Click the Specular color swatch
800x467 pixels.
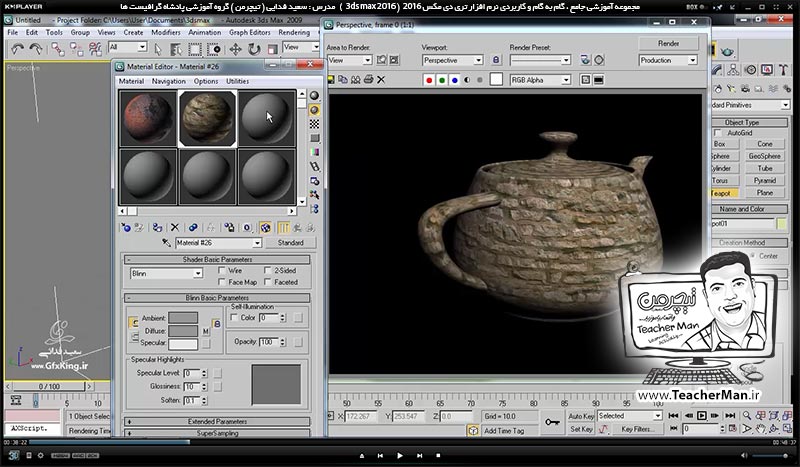(x=183, y=344)
